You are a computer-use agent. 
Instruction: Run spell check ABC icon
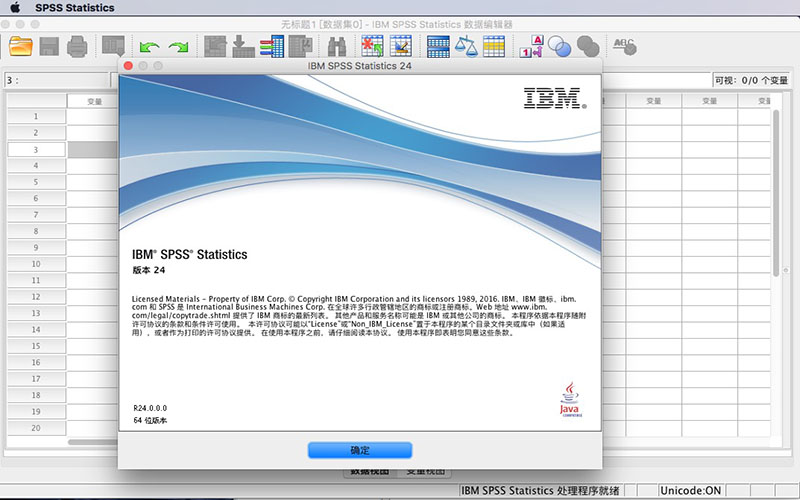(624, 46)
